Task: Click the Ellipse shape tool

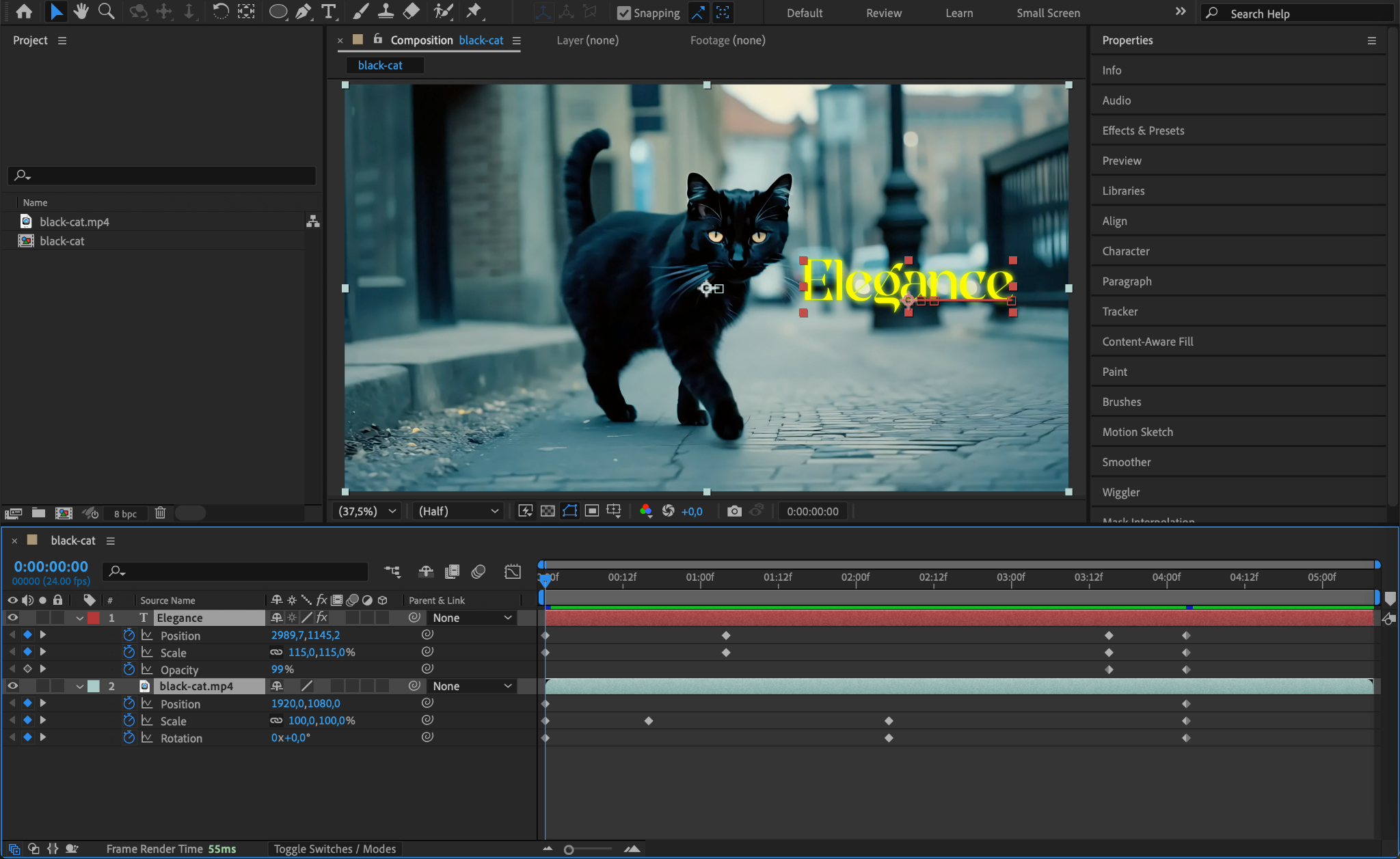Action: click(278, 12)
